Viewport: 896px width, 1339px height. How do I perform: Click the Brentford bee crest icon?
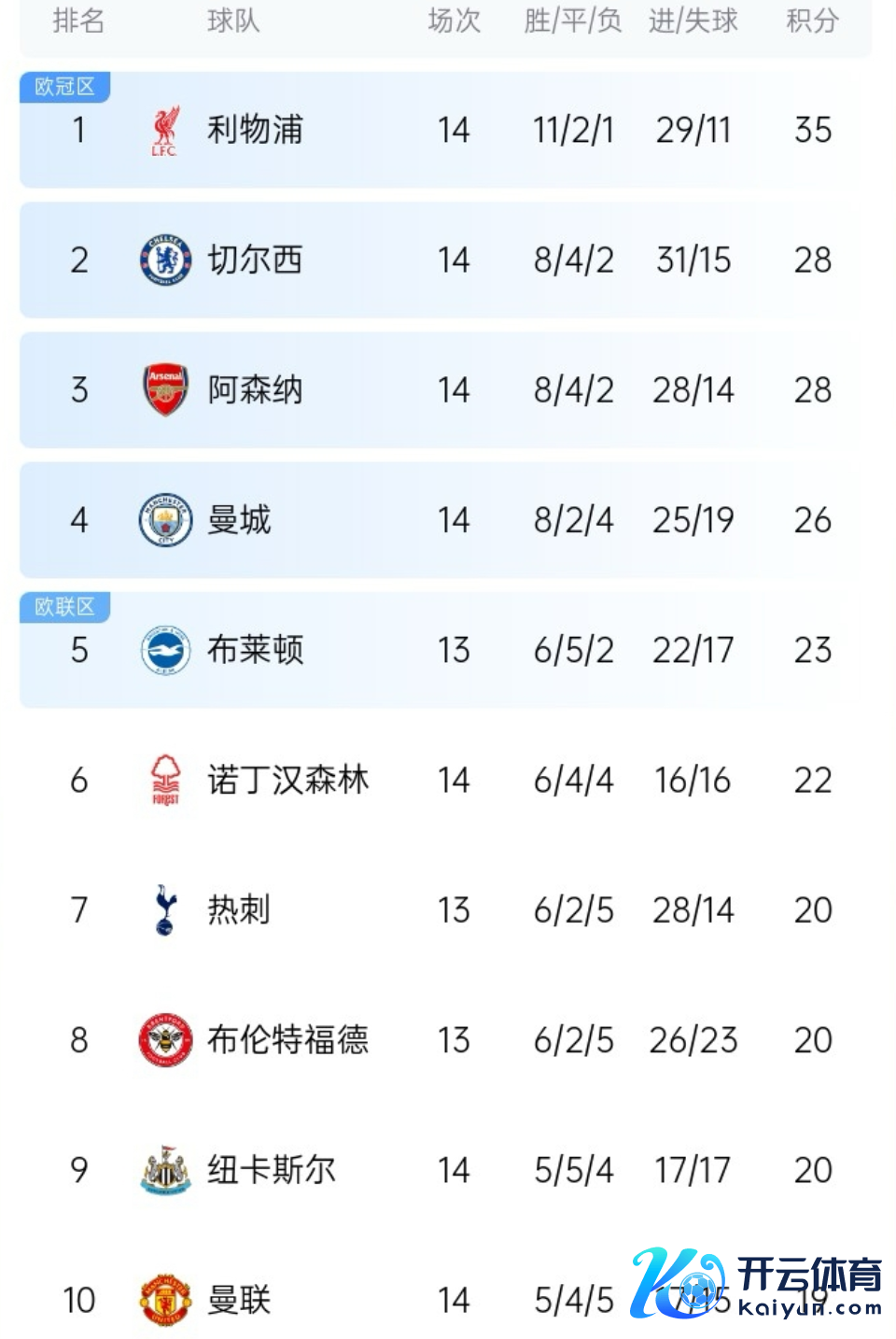[x=165, y=1039]
